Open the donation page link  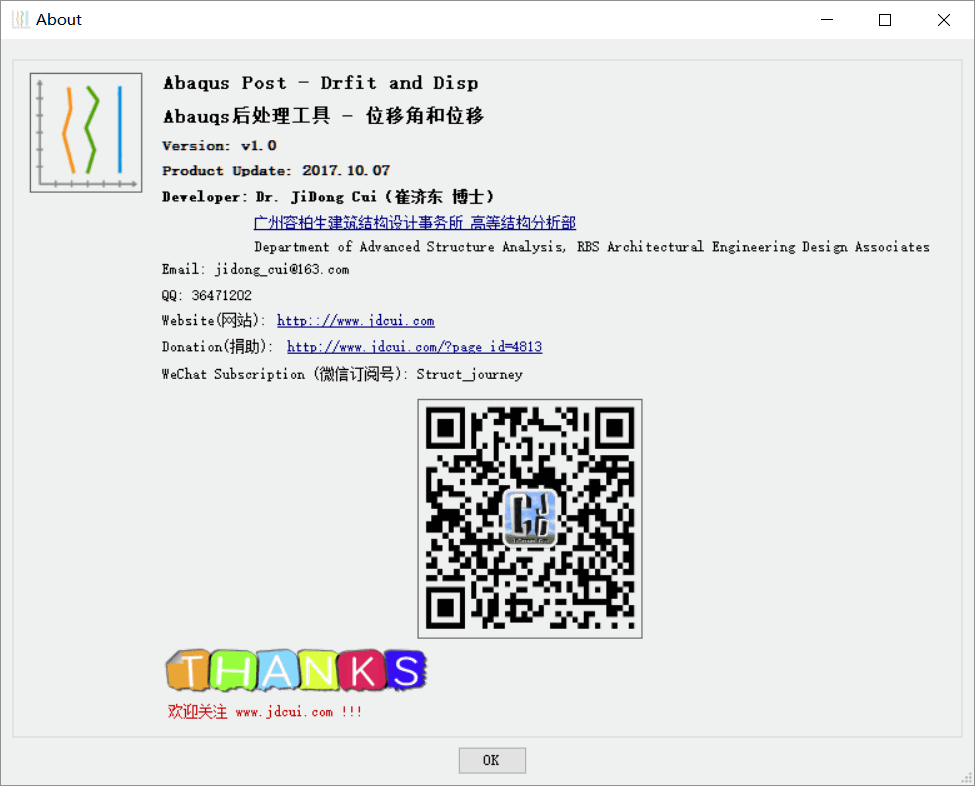414,347
